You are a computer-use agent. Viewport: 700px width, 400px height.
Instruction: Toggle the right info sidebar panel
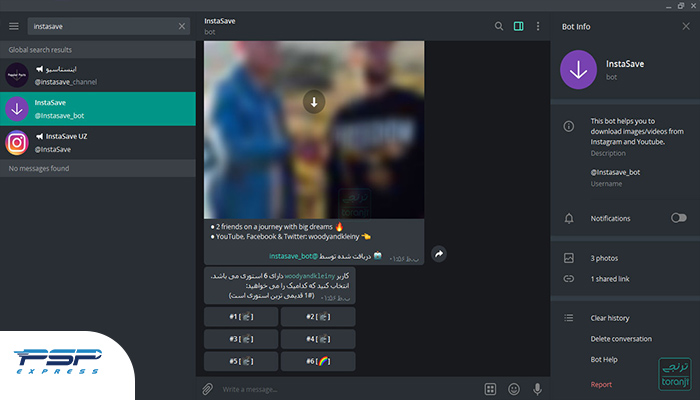[518, 26]
